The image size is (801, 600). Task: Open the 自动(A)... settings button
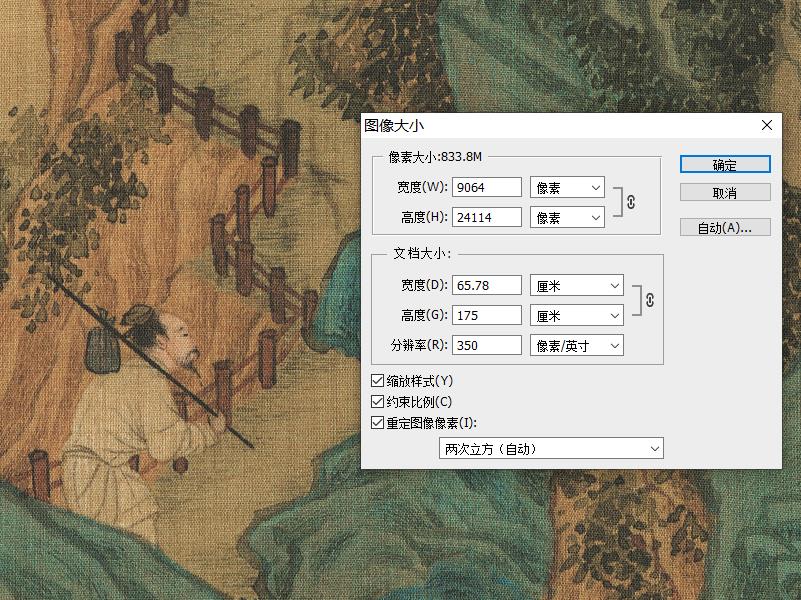pyautogui.click(x=725, y=227)
